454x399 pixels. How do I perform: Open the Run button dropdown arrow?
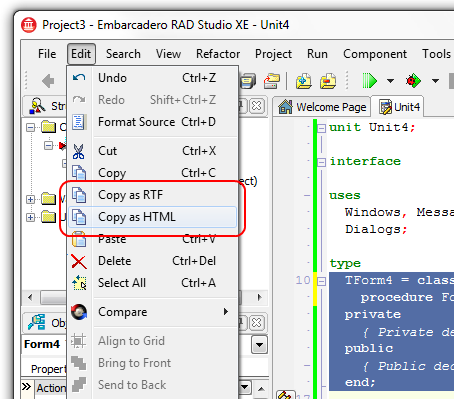click(x=390, y=81)
